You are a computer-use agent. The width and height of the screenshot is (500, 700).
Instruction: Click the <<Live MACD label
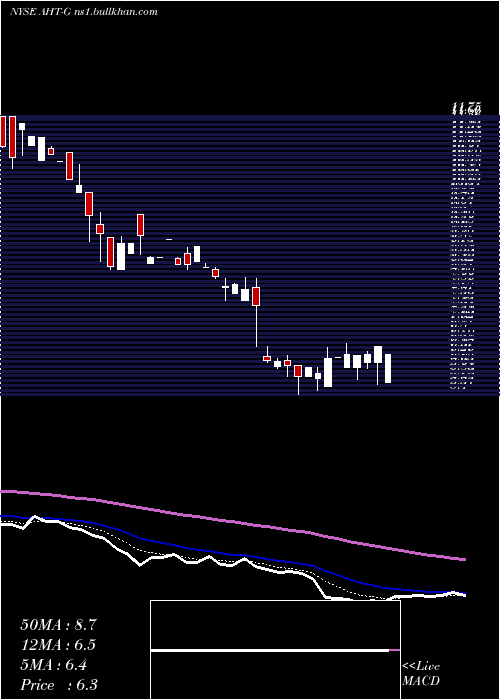[421, 674]
